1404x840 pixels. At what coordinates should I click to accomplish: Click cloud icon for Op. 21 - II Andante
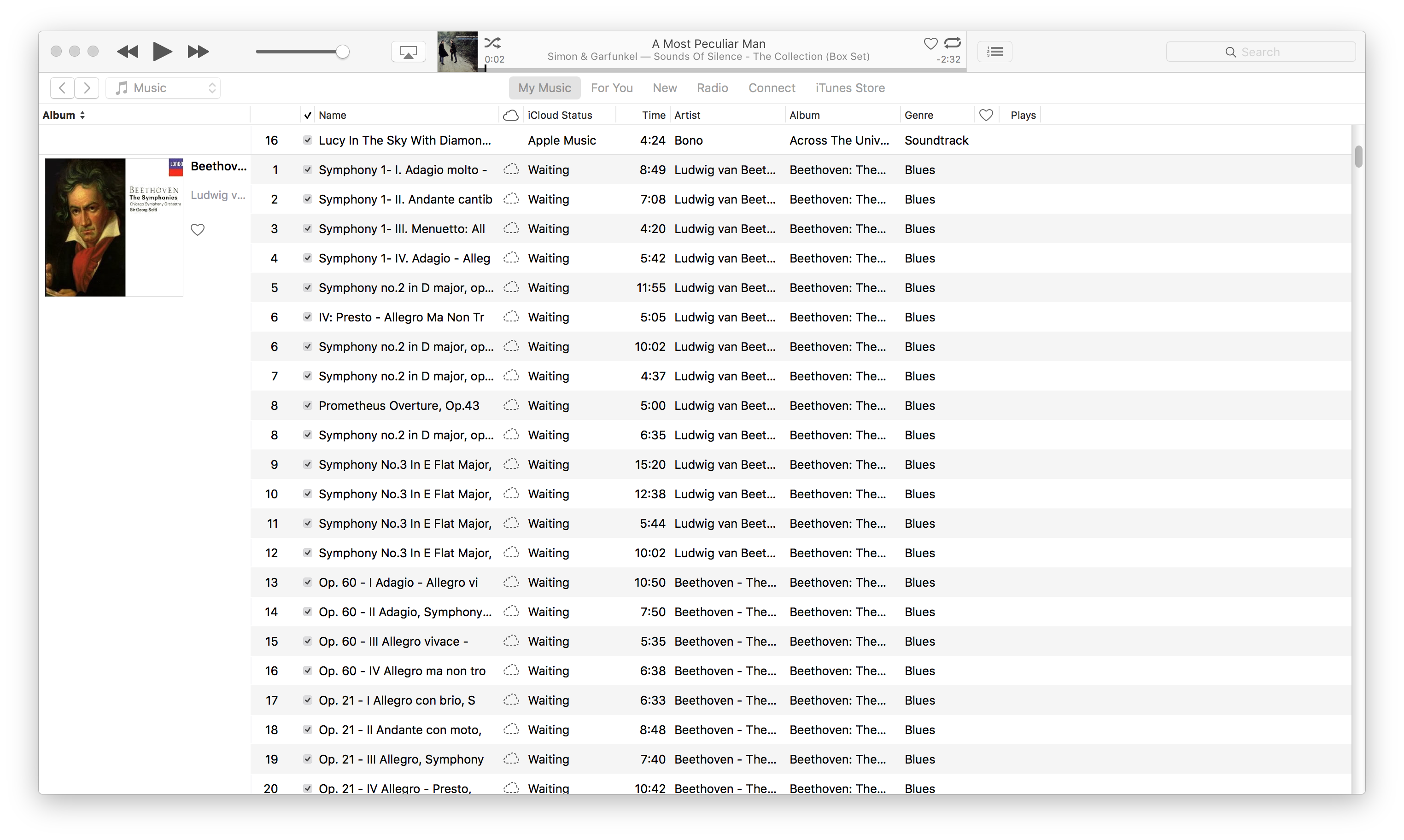[511, 729]
